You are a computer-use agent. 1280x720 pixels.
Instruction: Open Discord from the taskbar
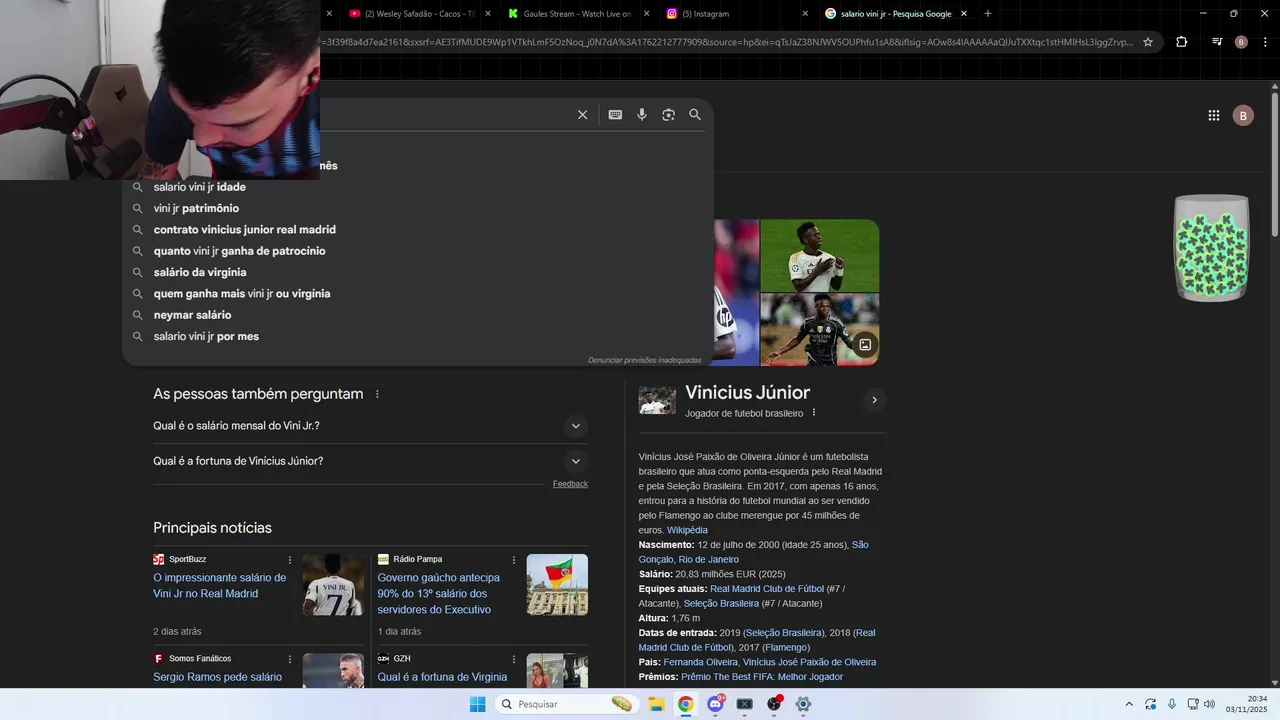[715, 704]
